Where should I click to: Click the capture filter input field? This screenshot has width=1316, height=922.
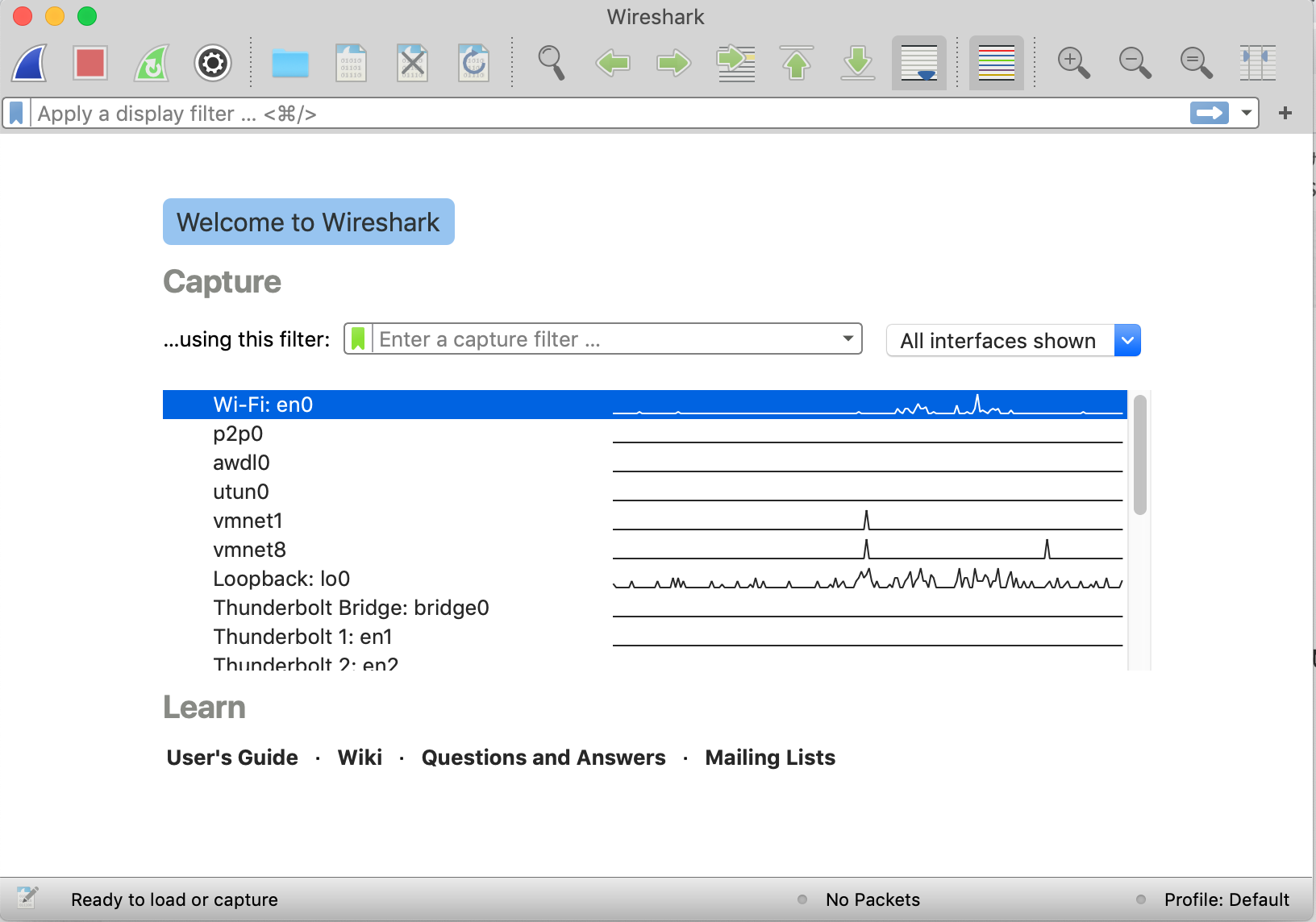pyautogui.click(x=605, y=339)
